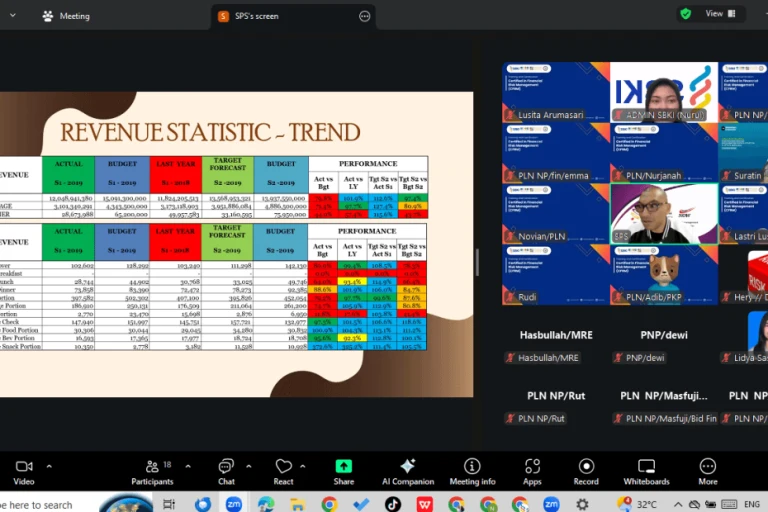Open the Participants panel
This screenshot has height=512, width=768.
pos(152,472)
